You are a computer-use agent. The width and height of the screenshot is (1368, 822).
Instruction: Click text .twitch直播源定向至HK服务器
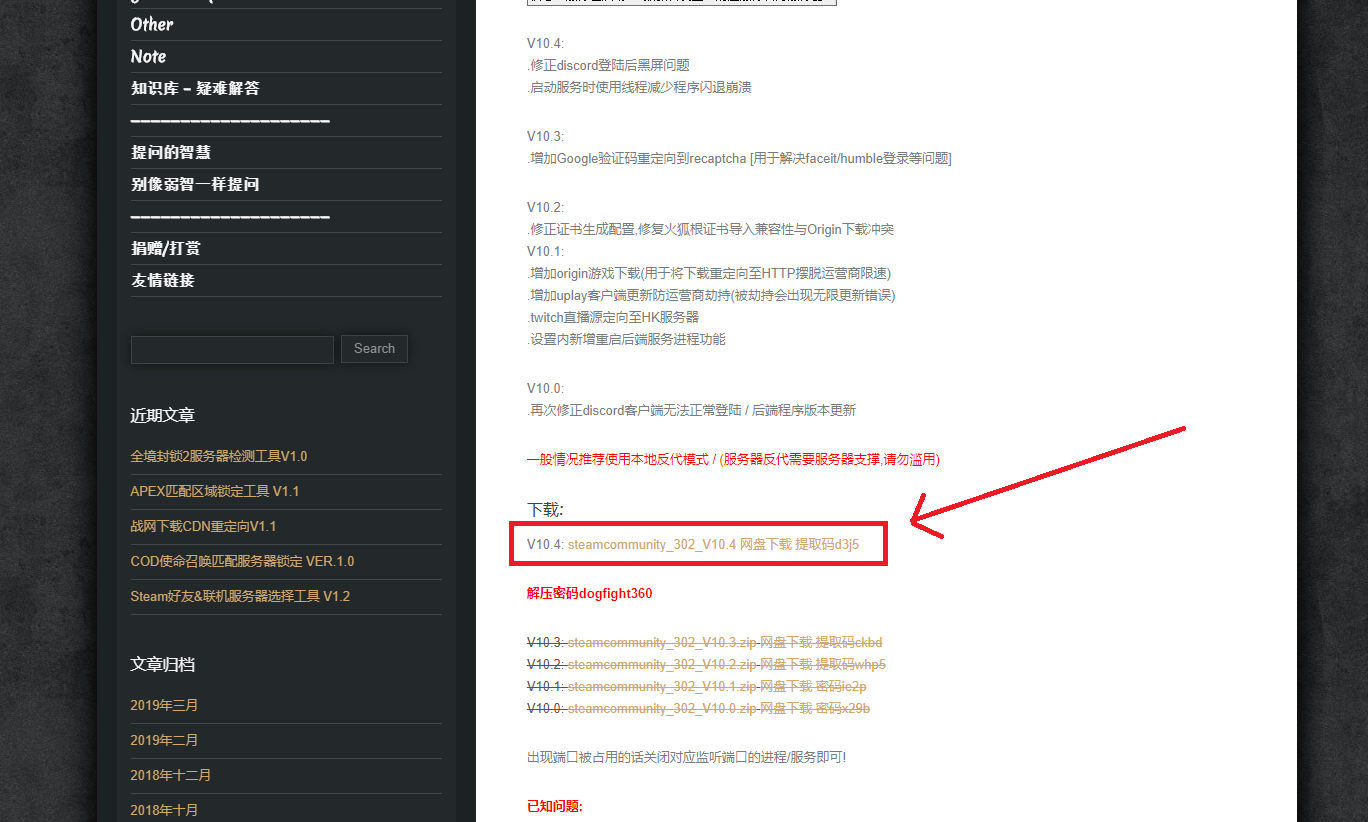[x=613, y=317]
